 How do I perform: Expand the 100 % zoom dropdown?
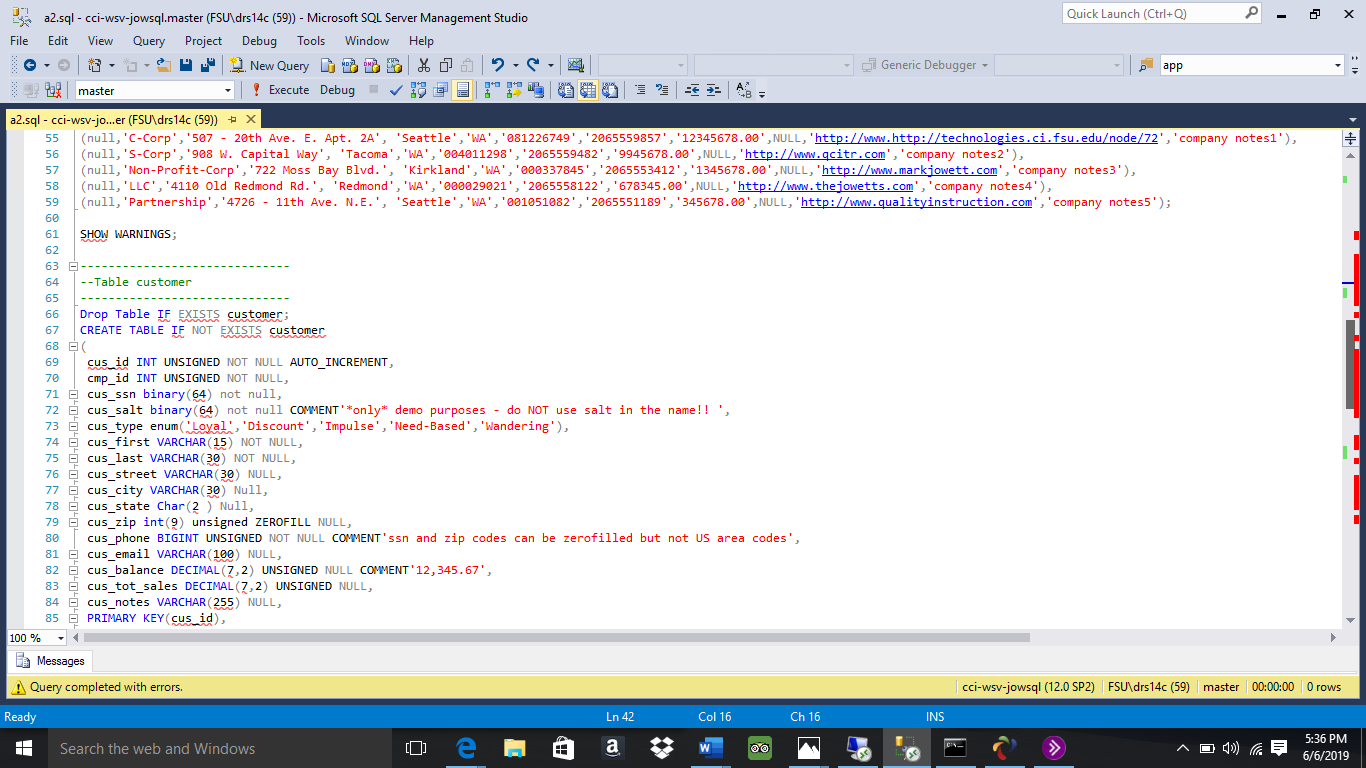60,638
